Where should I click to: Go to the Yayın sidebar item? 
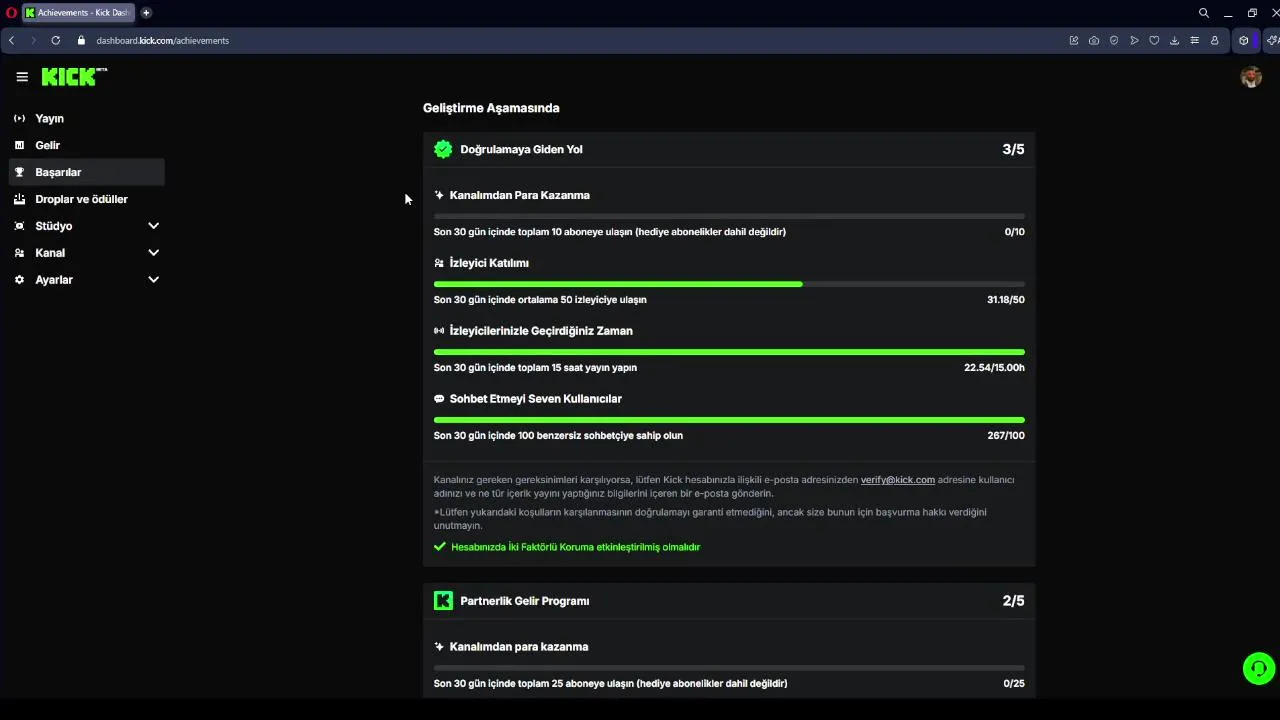pos(49,118)
